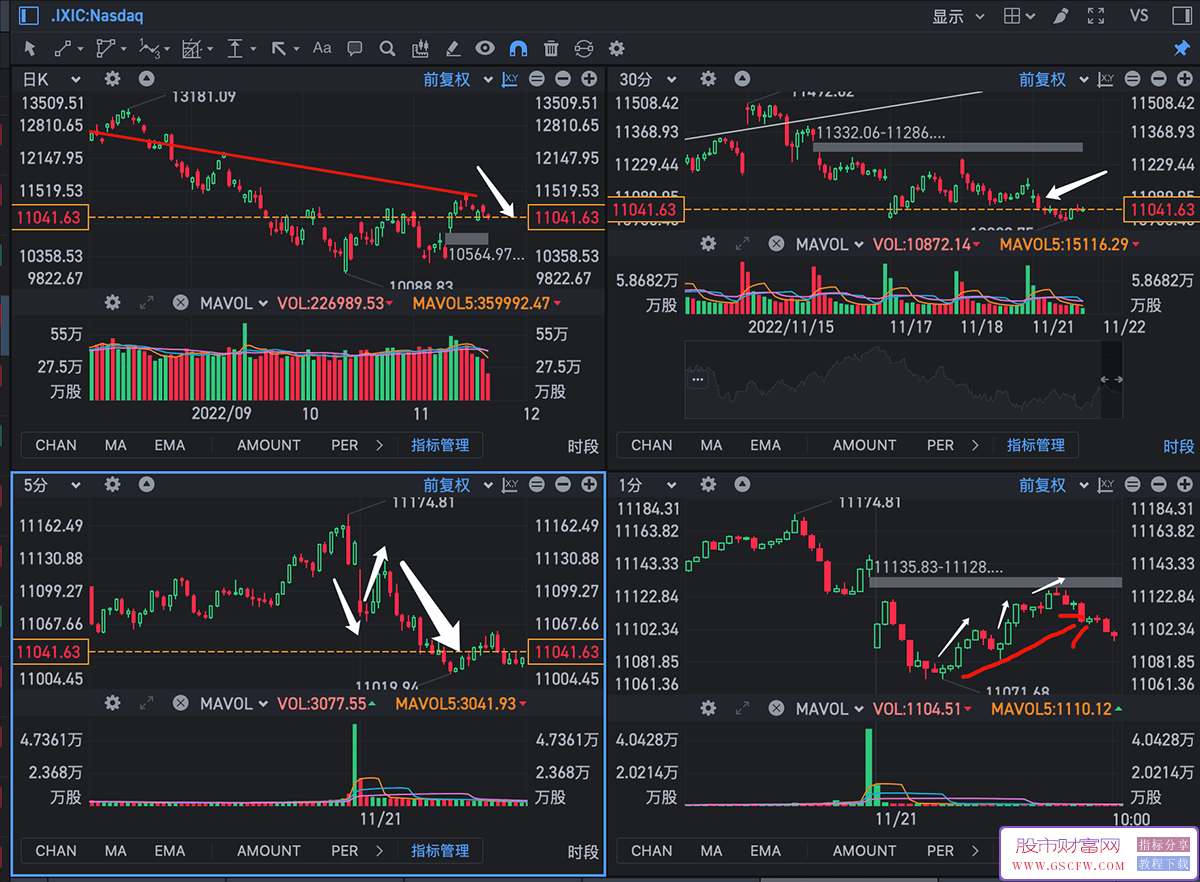The width and height of the screenshot is (1200, 882).
Task: Select the cursor pointer tool
Action: (x=29, y=48)
